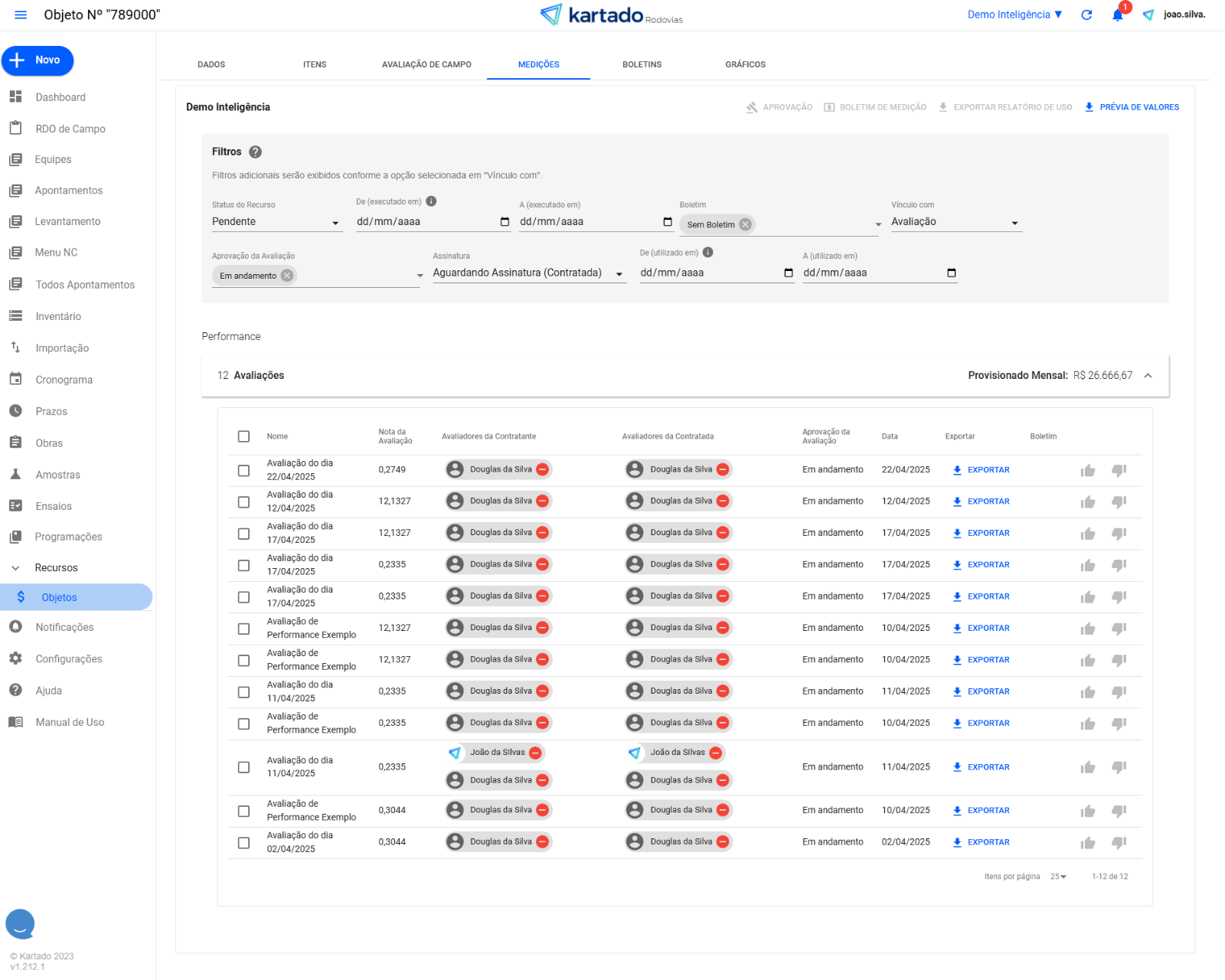Click the Prévia de Valores button
1225x980 pixels.
click(x=1132, y=108)
